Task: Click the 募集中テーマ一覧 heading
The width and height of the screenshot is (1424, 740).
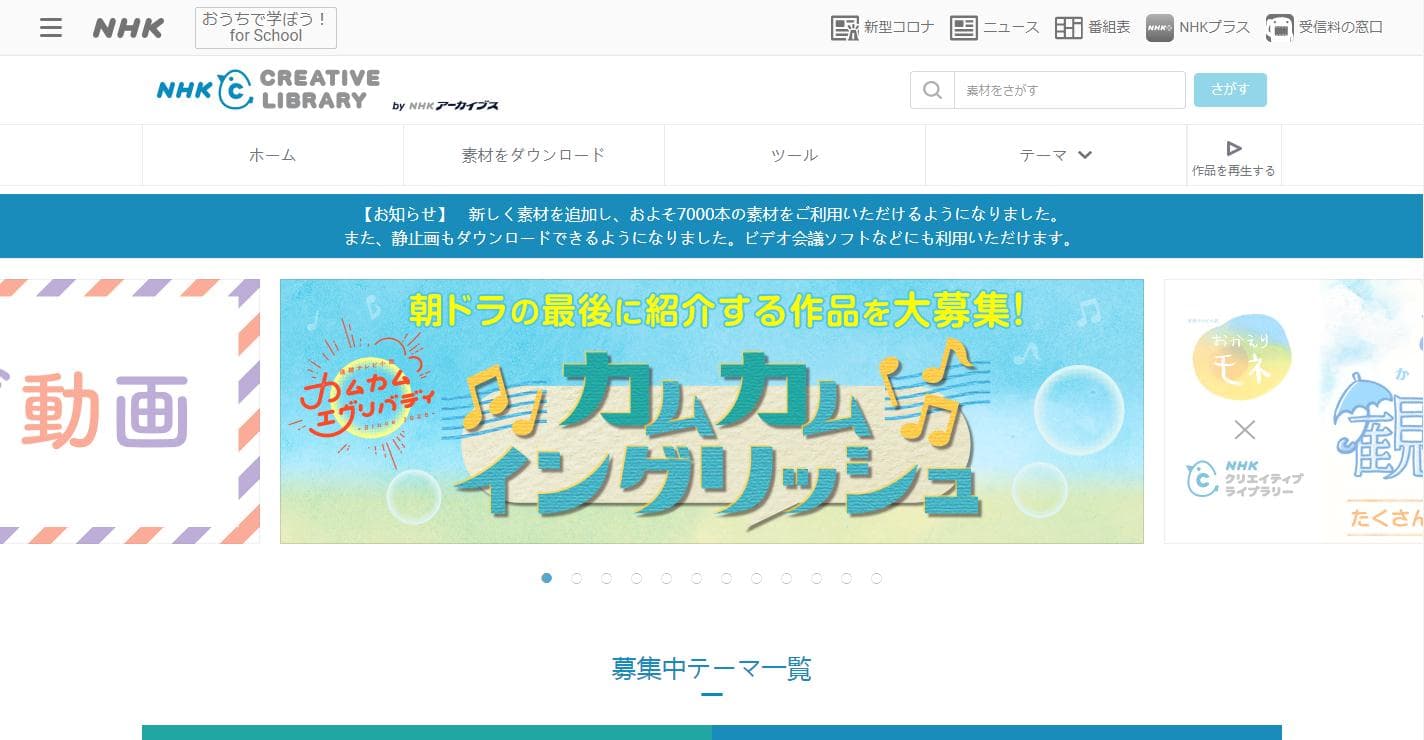Action: pos(712,668)
